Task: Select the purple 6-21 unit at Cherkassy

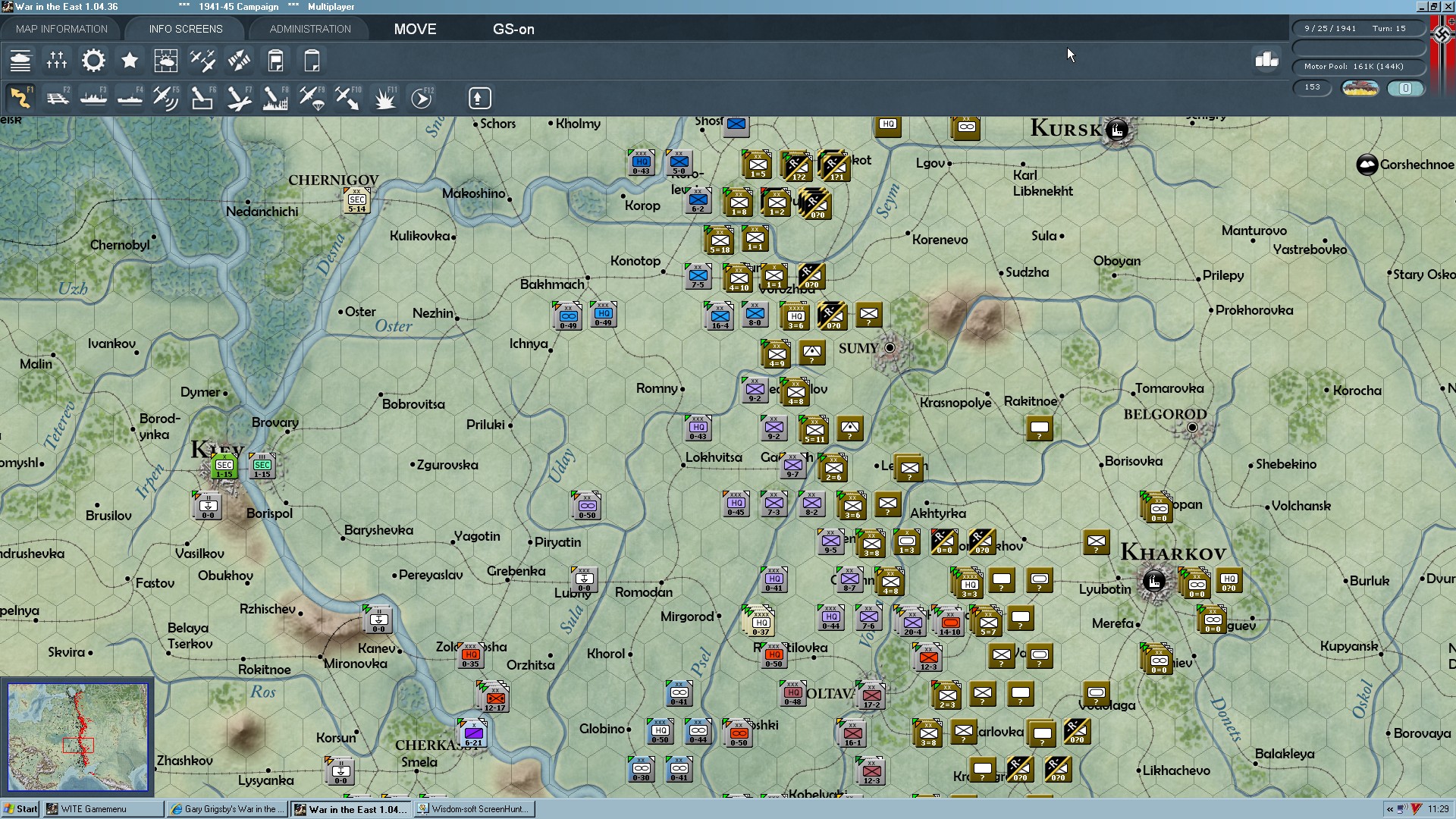Action: (473, 734)
